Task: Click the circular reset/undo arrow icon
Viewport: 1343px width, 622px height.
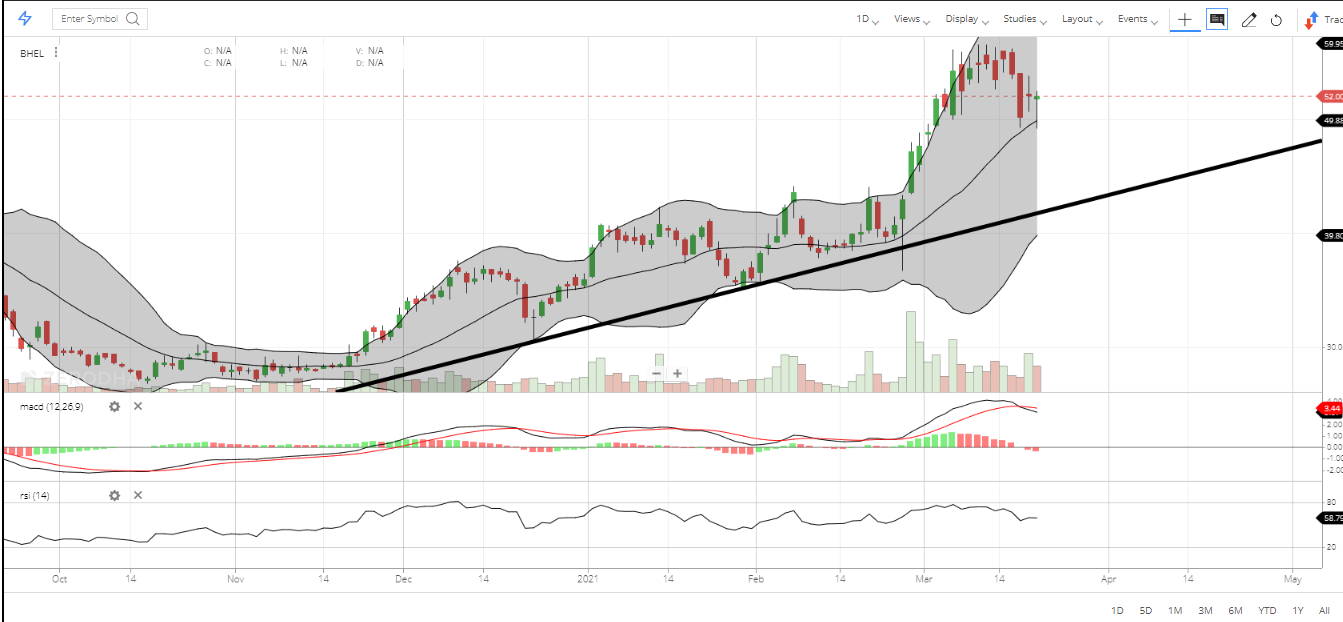Action: (1277, 20)
